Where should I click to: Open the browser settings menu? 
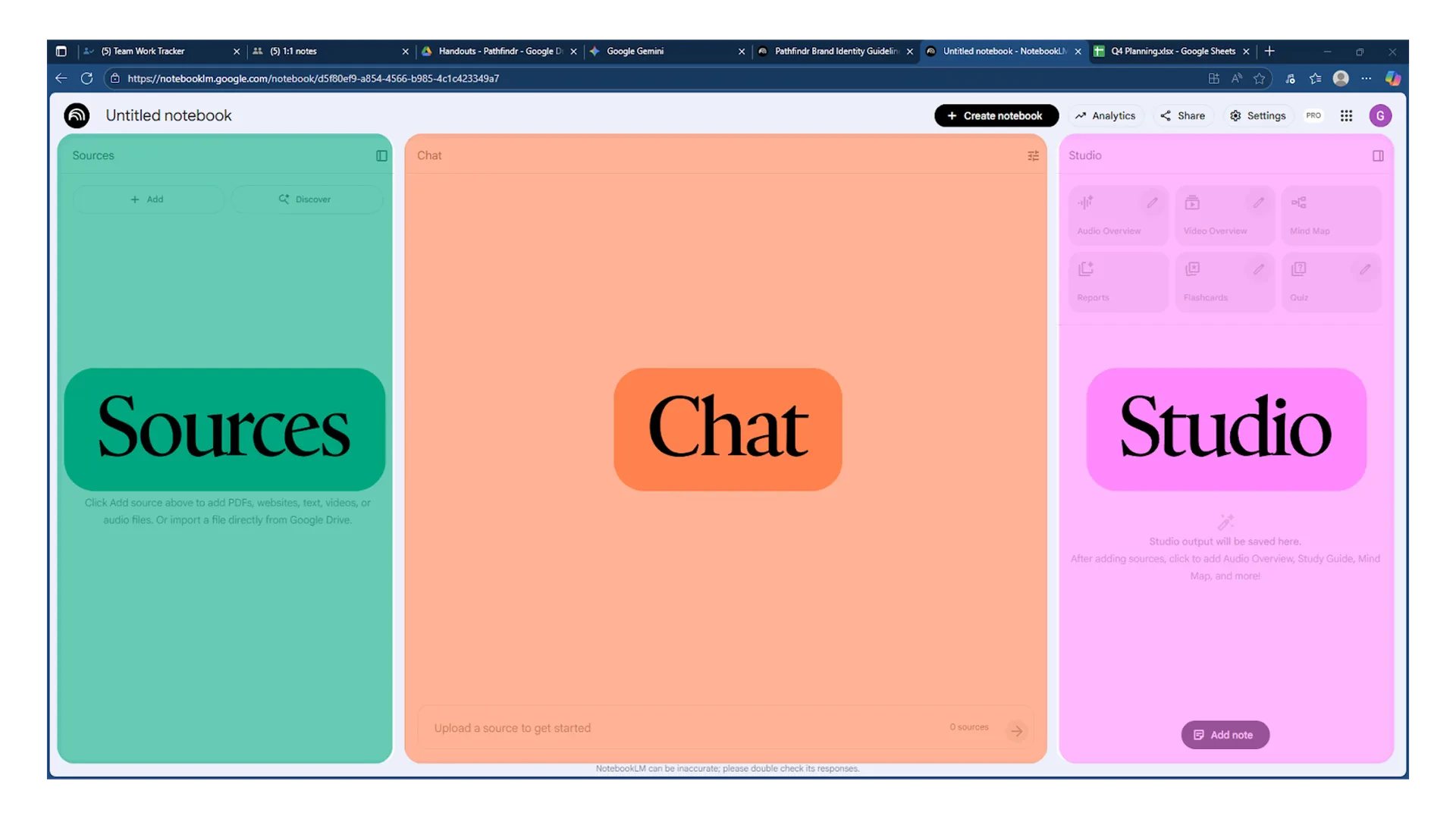tap(1367, 78)
